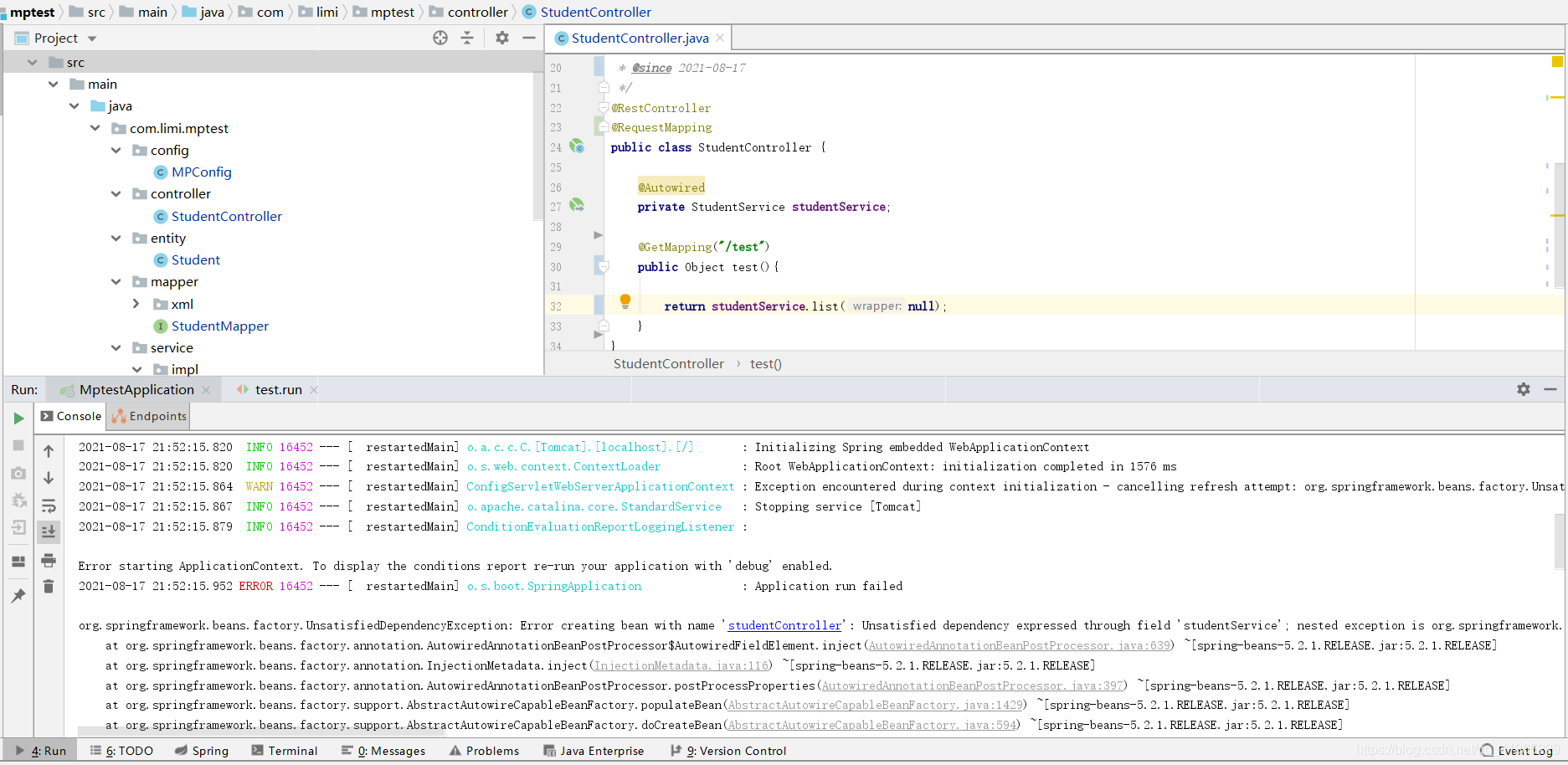The height and width of the screenshot is (765, 1568).
Task: Pin the Run tab with the pin icon
Action: pyautogui.click(x=18, y=596)
